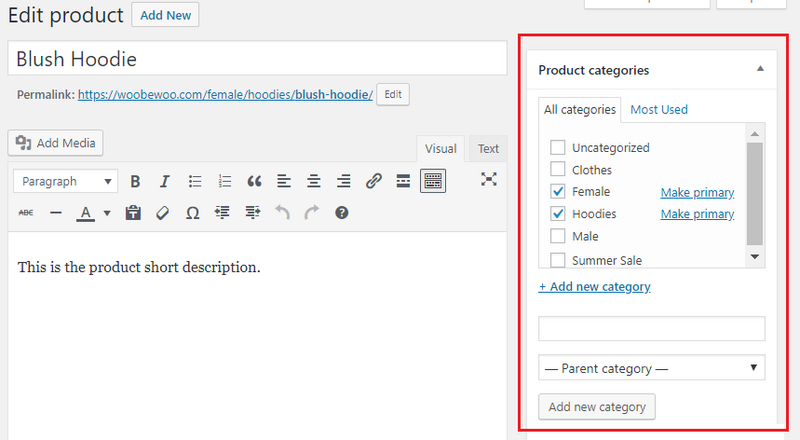The width and height of the screenshot is (800, 440).
Task: Clear formatting with eraser icon
Action: [x=163, y=213]
